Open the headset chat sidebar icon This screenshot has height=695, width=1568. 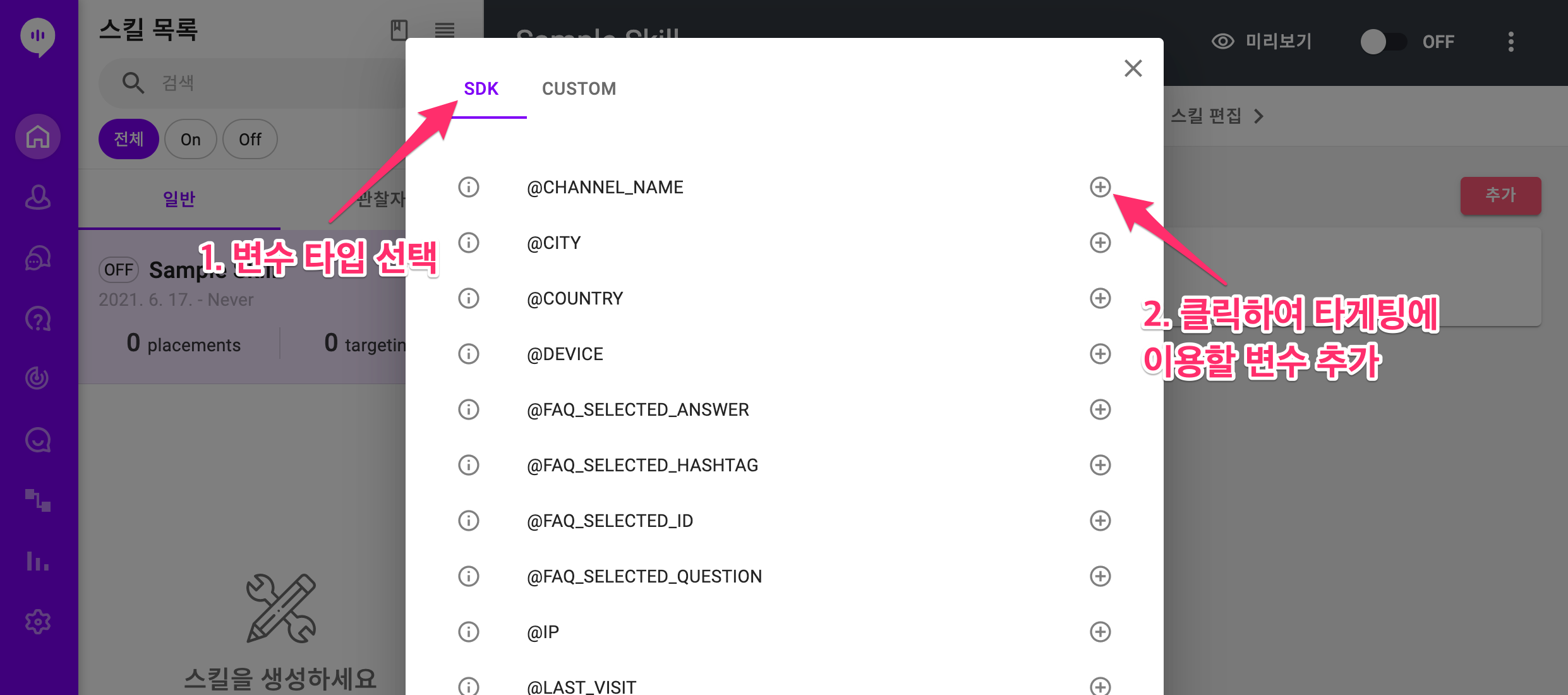38,258
